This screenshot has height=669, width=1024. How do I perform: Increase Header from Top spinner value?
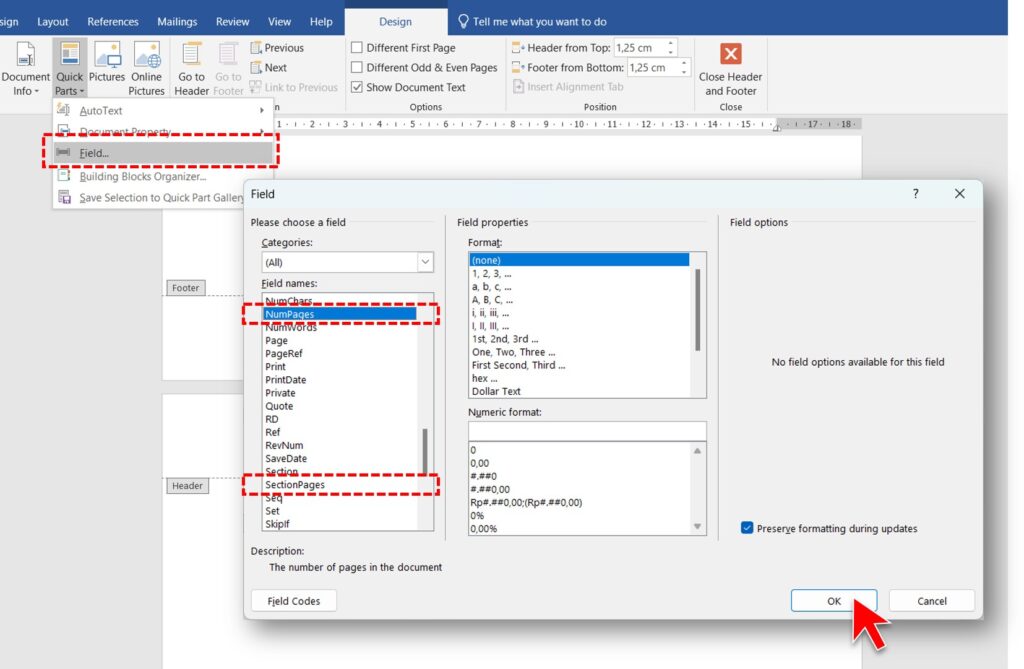point(671,43)
